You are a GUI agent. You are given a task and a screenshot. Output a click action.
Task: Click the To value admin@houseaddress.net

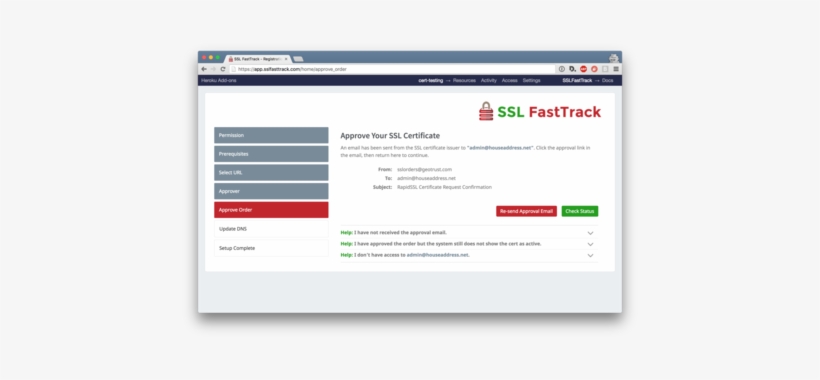(426, 178)
